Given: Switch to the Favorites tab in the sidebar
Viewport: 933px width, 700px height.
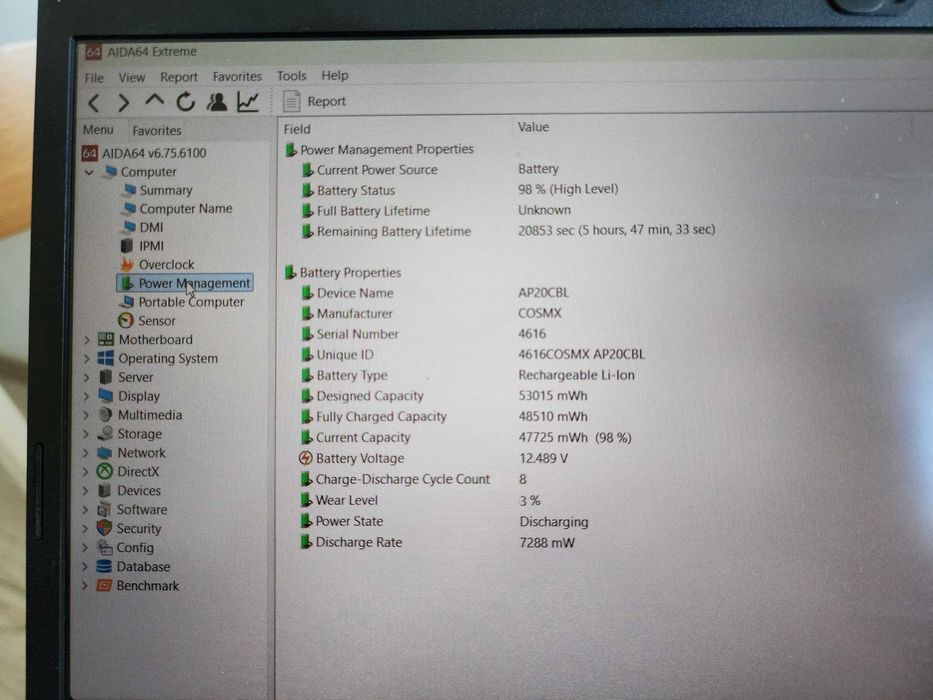Looking at the screenshot, I should (156, 130).
